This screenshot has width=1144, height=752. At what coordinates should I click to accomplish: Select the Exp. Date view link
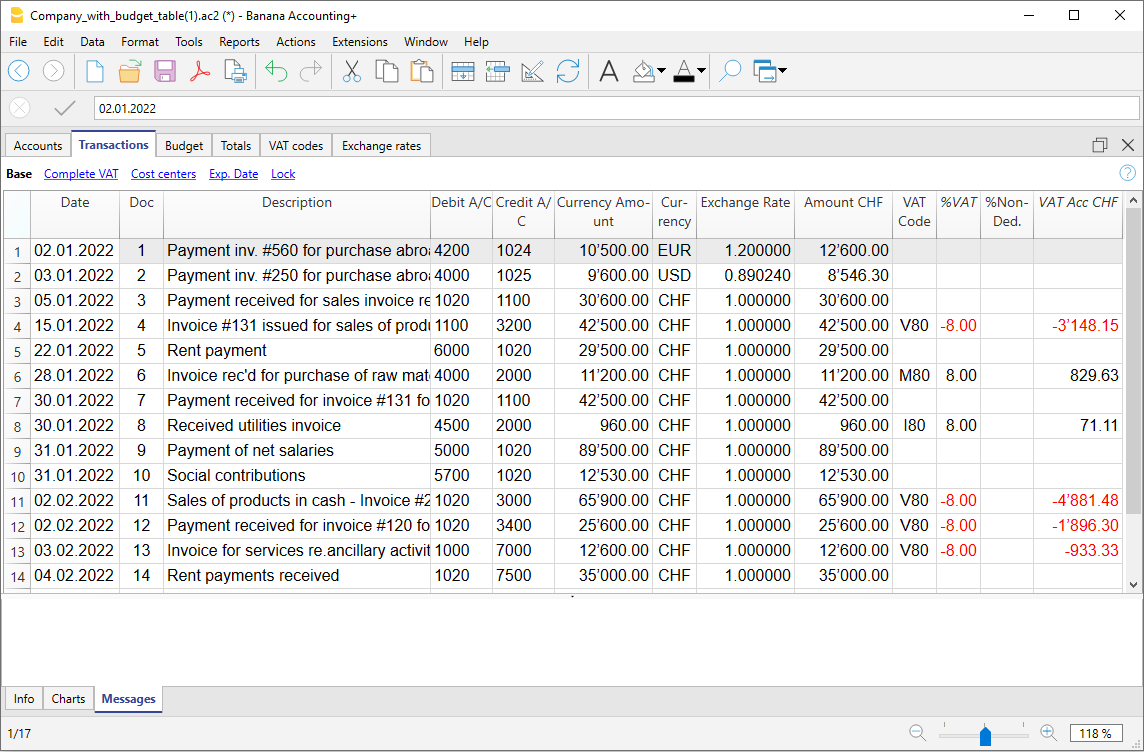(x=233, y=174)
